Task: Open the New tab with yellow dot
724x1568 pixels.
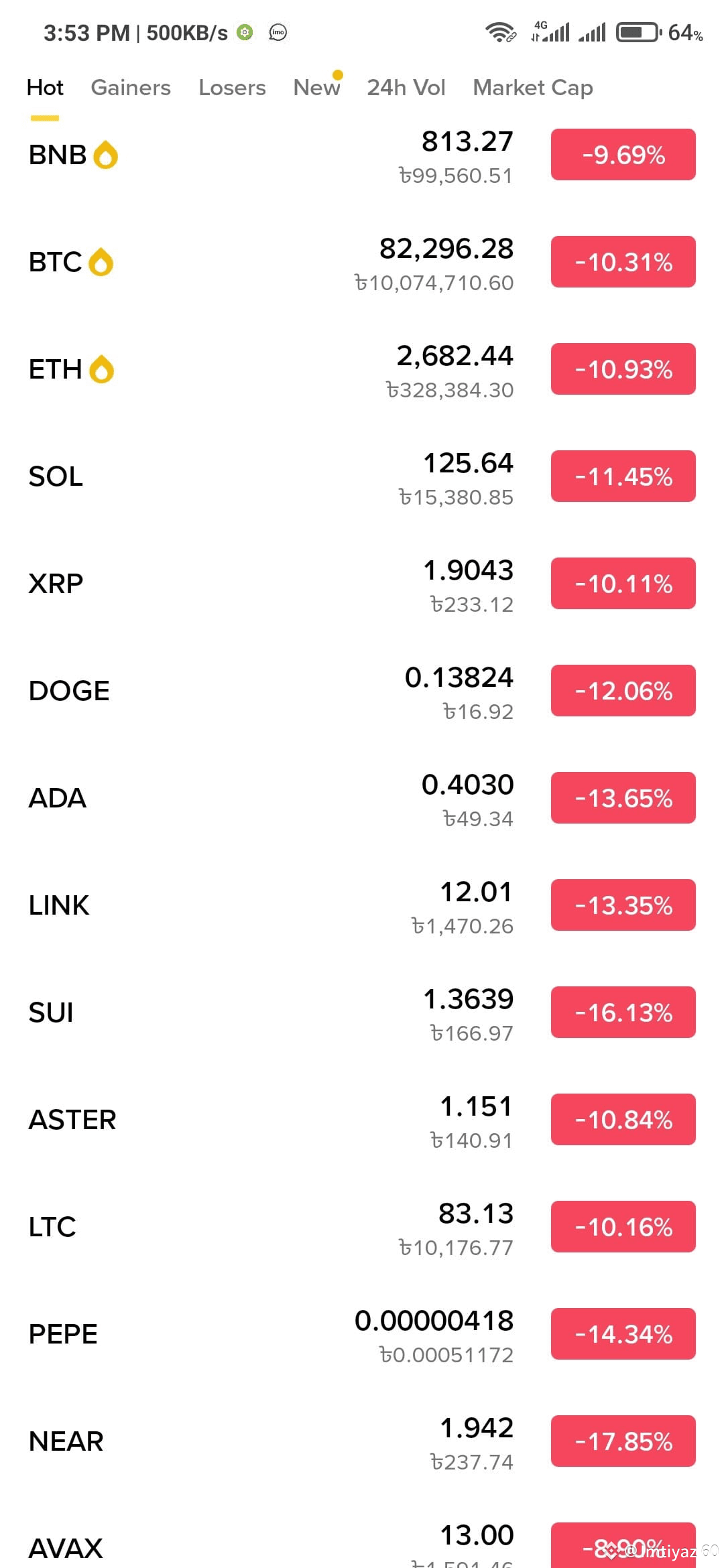Action: pyautogui.click(x=318, y=87)
